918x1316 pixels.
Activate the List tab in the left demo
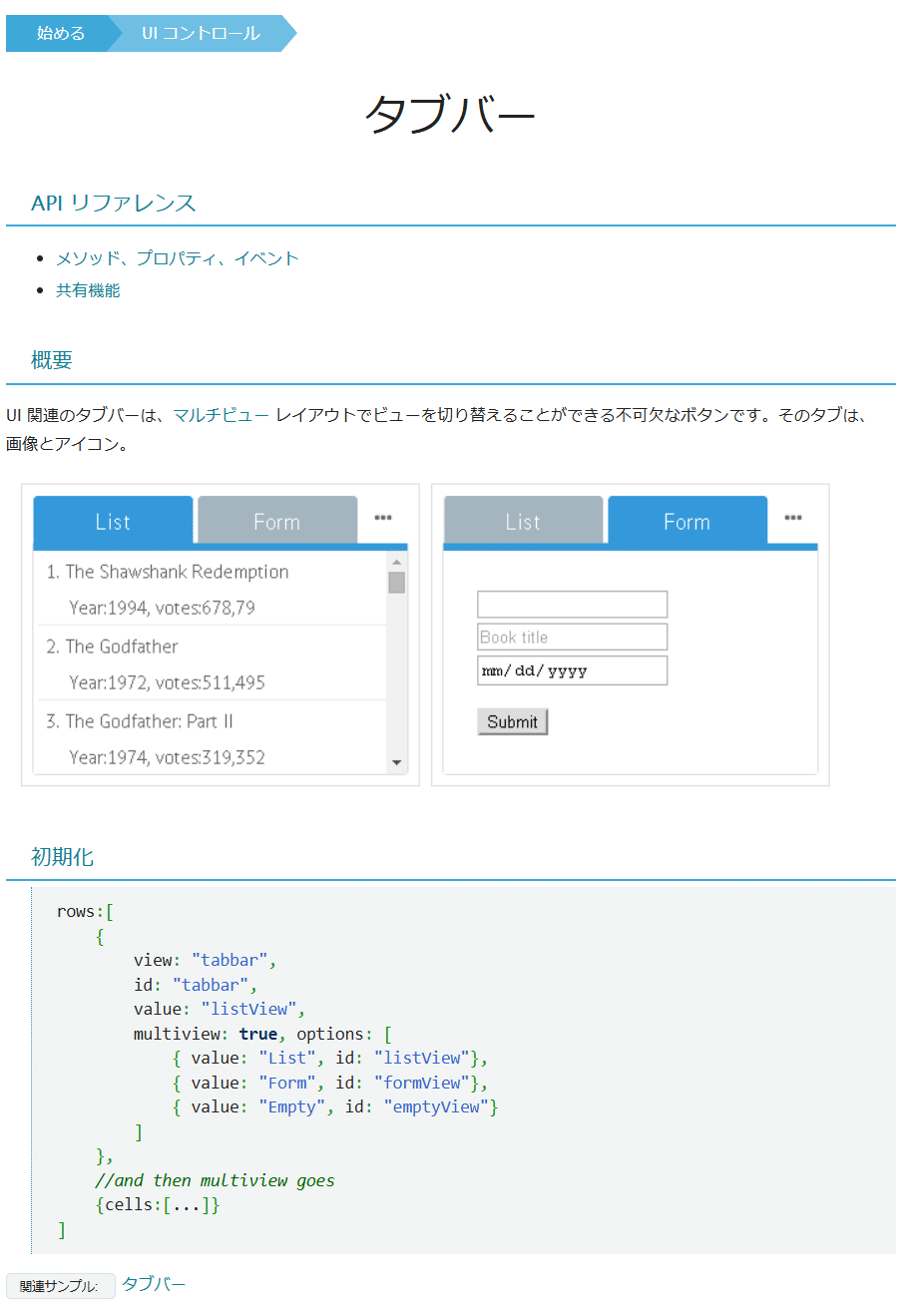(x=112, y=521)
